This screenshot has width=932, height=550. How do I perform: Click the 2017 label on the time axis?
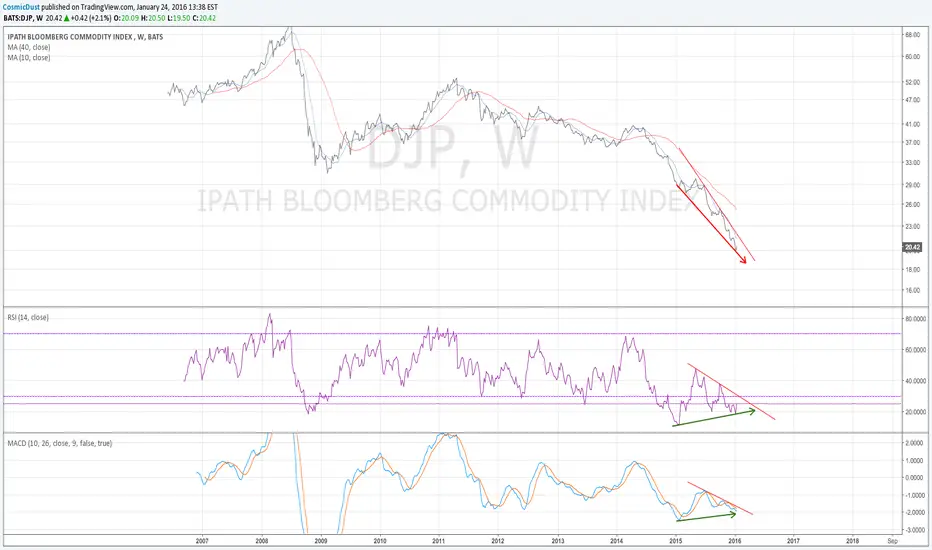click(793, 541)
